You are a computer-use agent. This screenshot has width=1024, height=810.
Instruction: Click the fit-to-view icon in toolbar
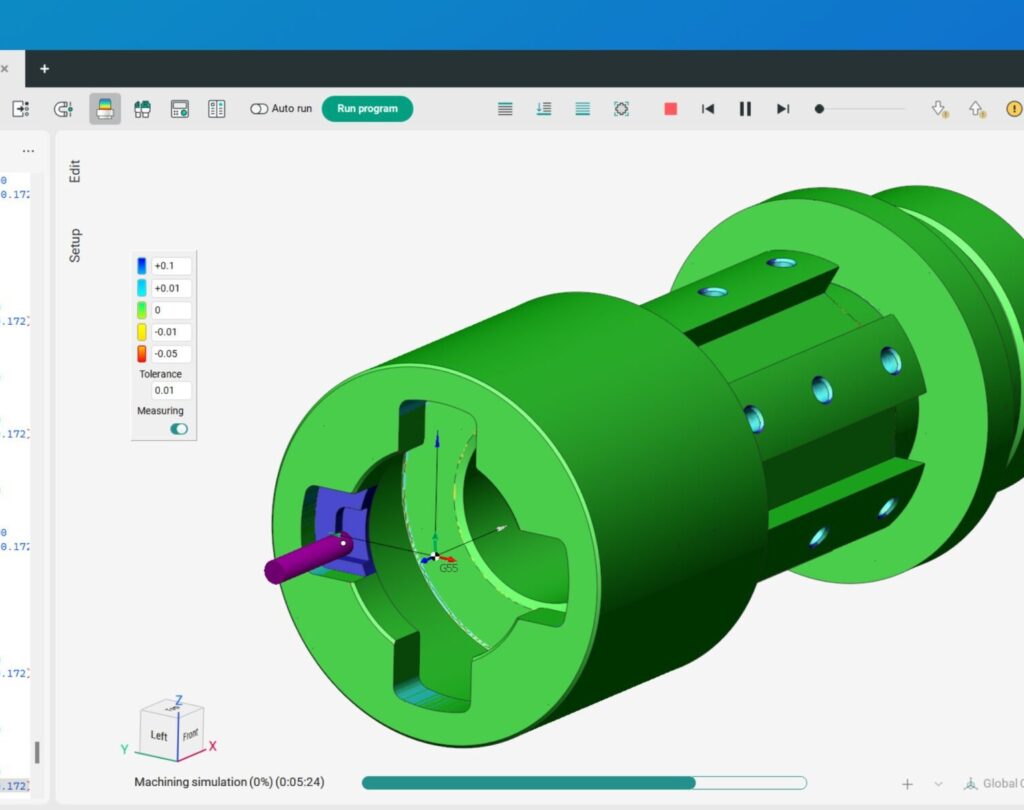(x=621, y=109)
